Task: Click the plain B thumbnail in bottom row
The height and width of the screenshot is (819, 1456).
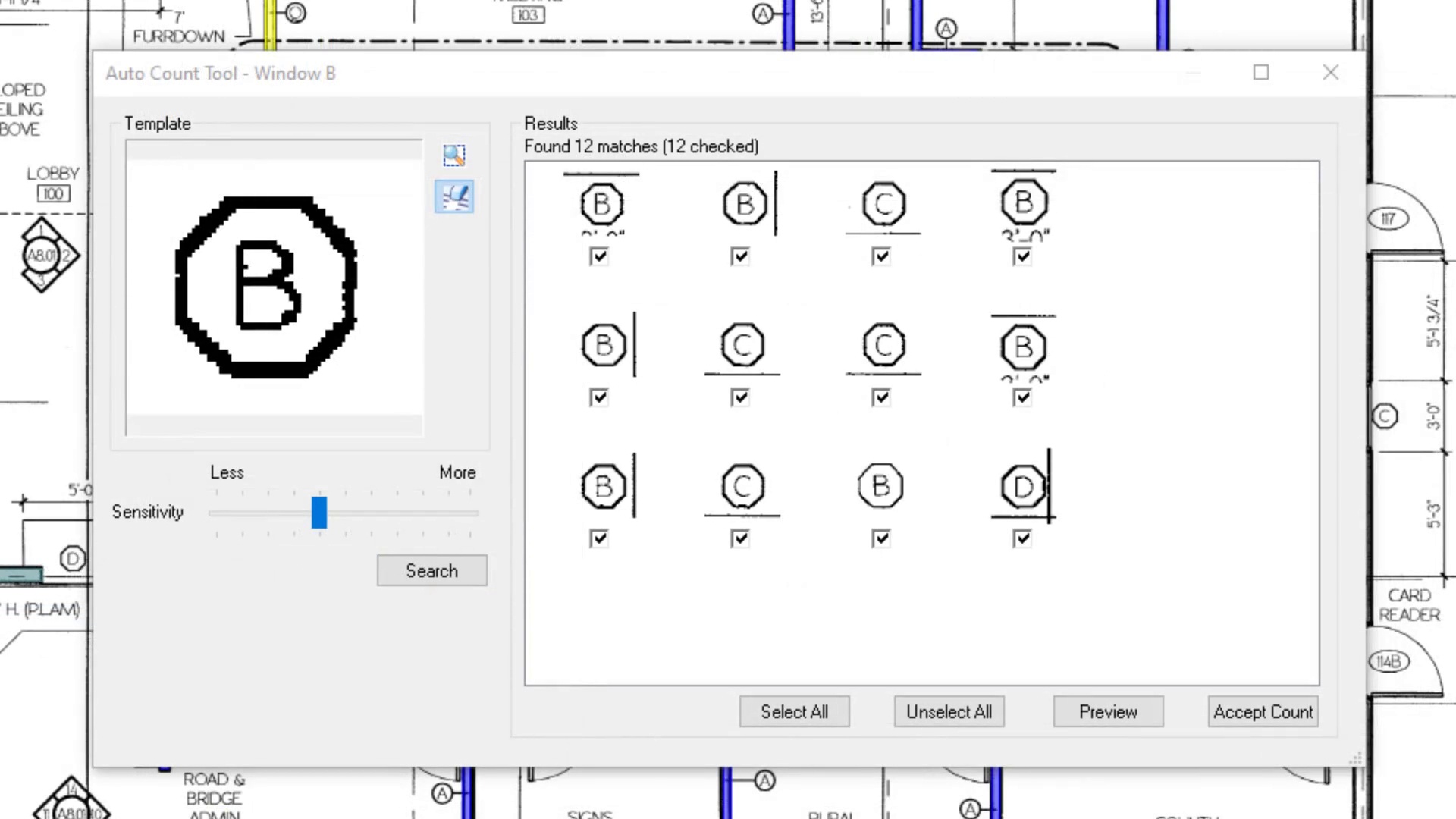Action: (881, 486)
